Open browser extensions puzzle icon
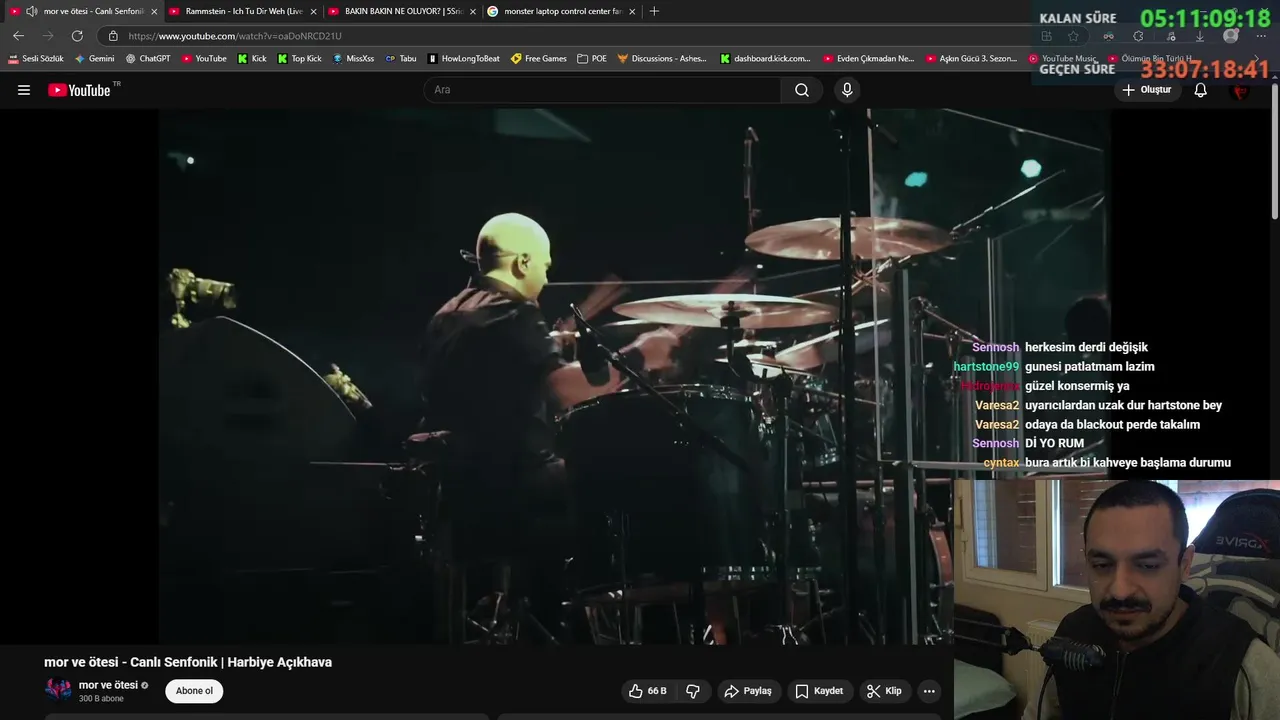 click(x=1138, y=36)
